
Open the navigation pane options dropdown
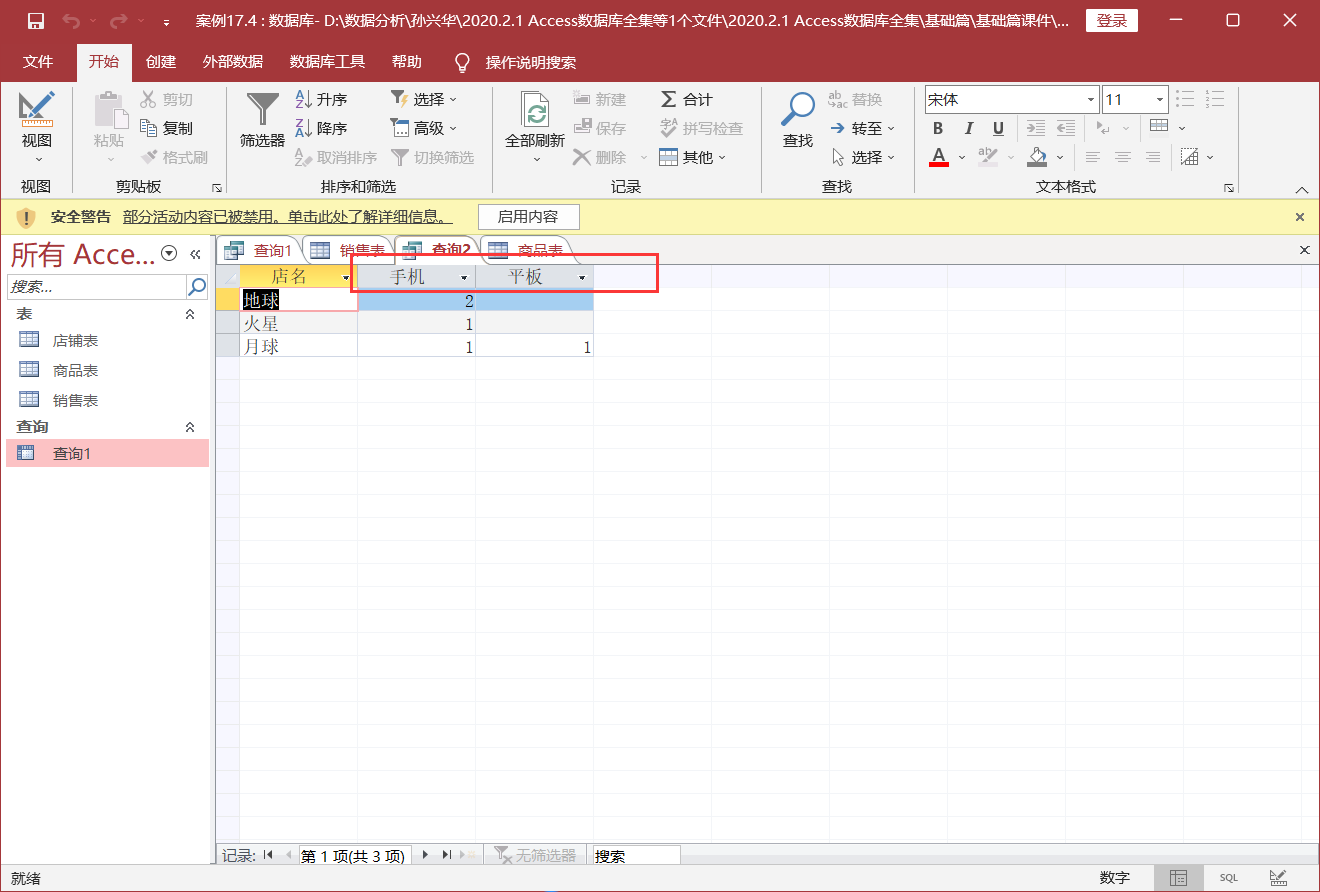pos(169,254)
